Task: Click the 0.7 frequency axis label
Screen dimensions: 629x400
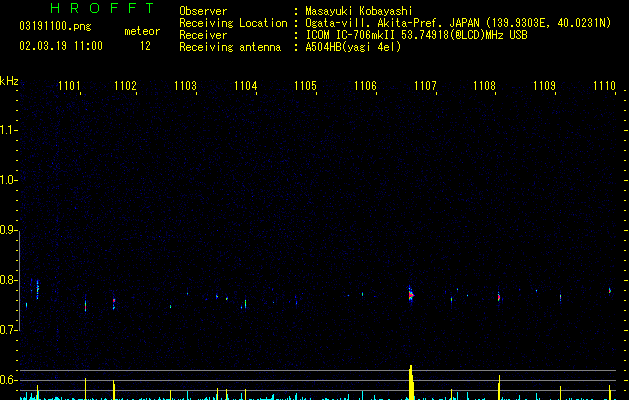Action: [x=7, y=330]
